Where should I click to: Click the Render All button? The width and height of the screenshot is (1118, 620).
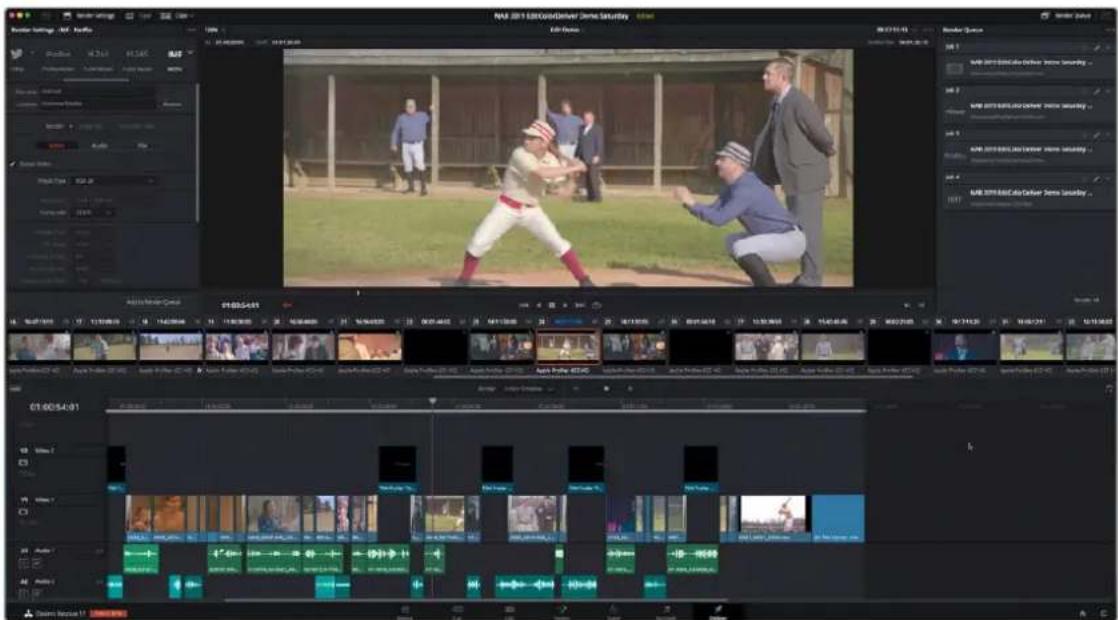click(1087, 300)
